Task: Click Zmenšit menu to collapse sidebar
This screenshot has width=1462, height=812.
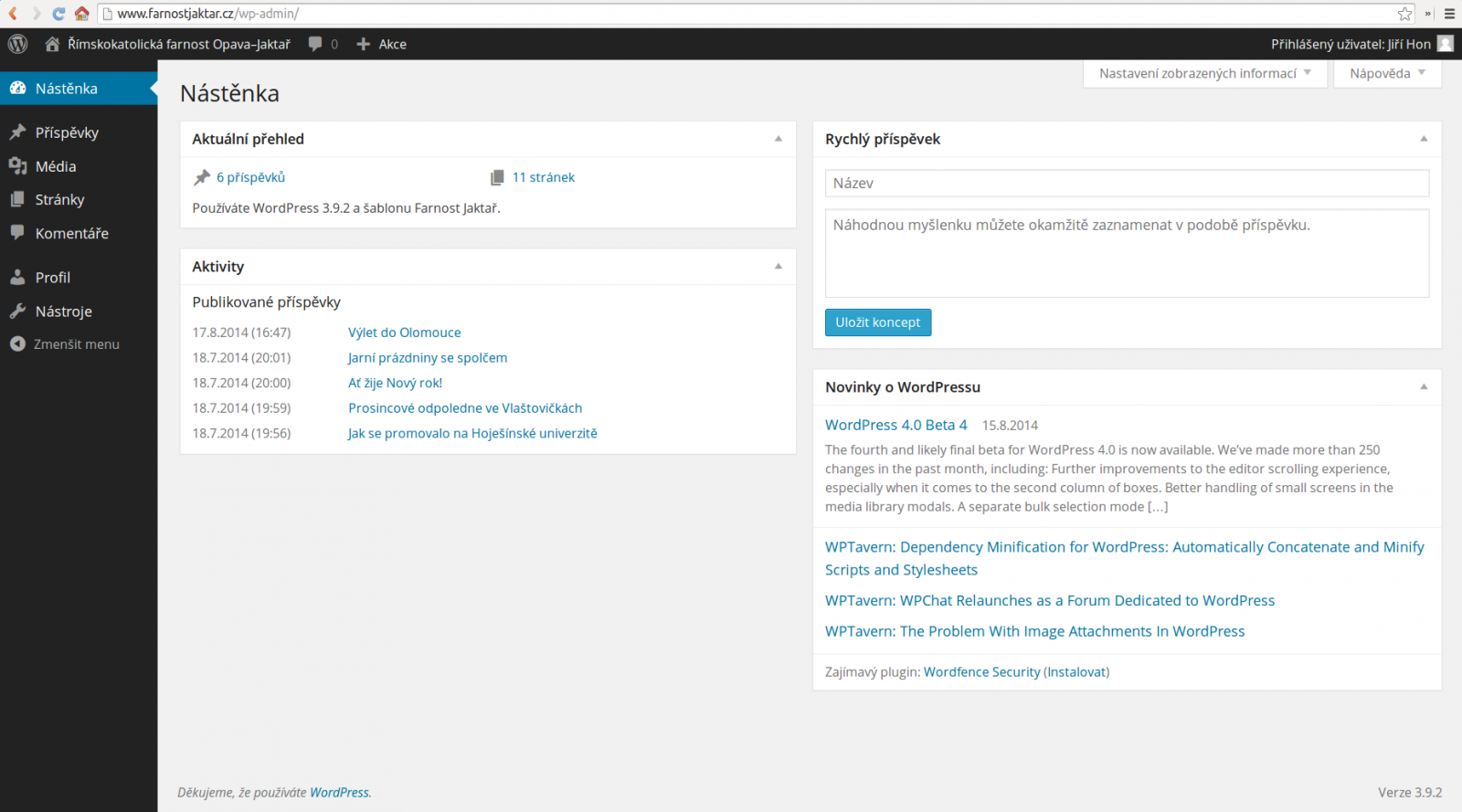Action: pyautogui.click(x=77, y=344)
